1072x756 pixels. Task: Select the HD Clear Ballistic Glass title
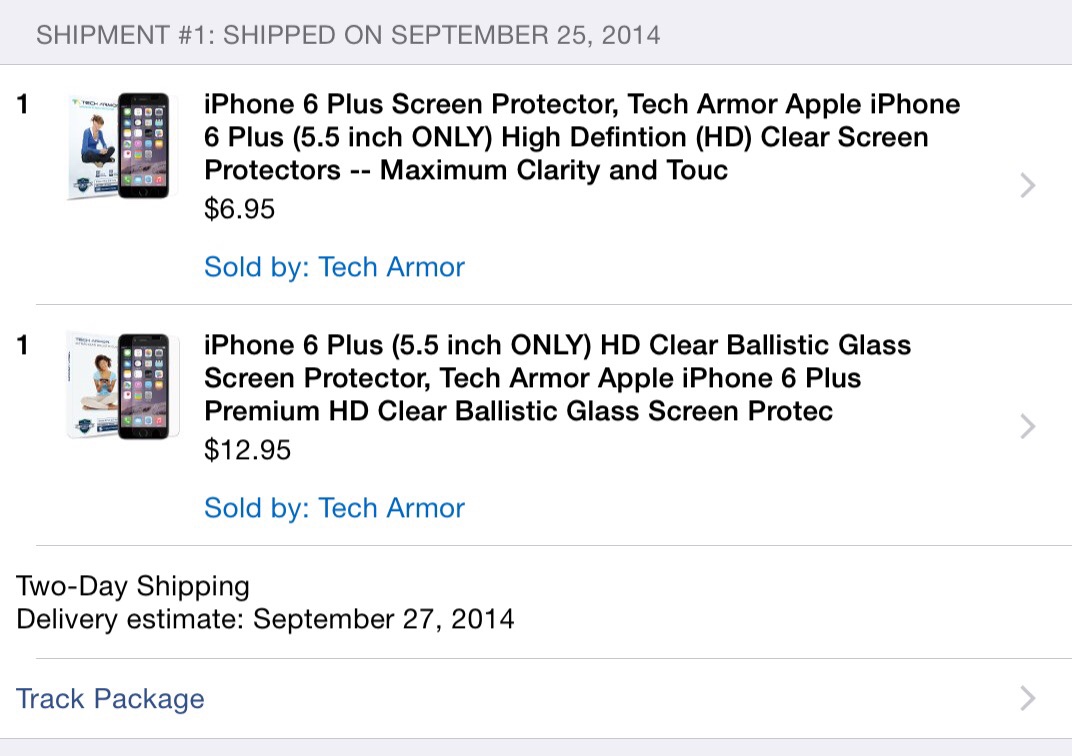pos(556,378)
